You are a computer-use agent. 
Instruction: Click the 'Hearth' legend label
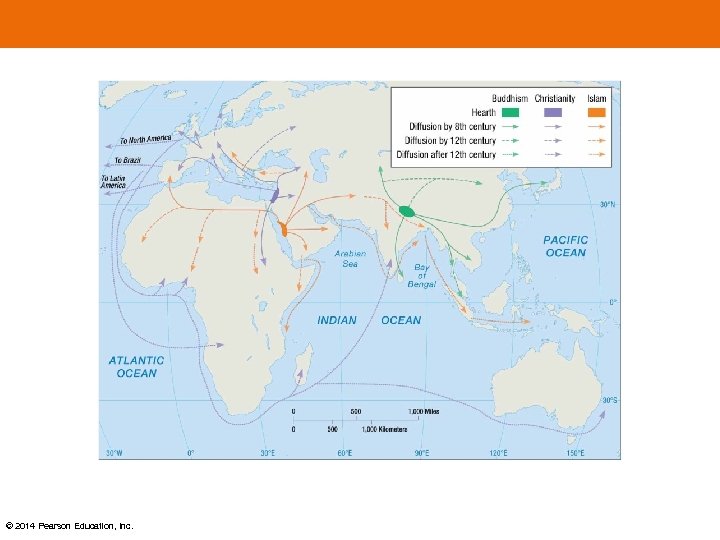pyautogui.click(x=484, y=112)
